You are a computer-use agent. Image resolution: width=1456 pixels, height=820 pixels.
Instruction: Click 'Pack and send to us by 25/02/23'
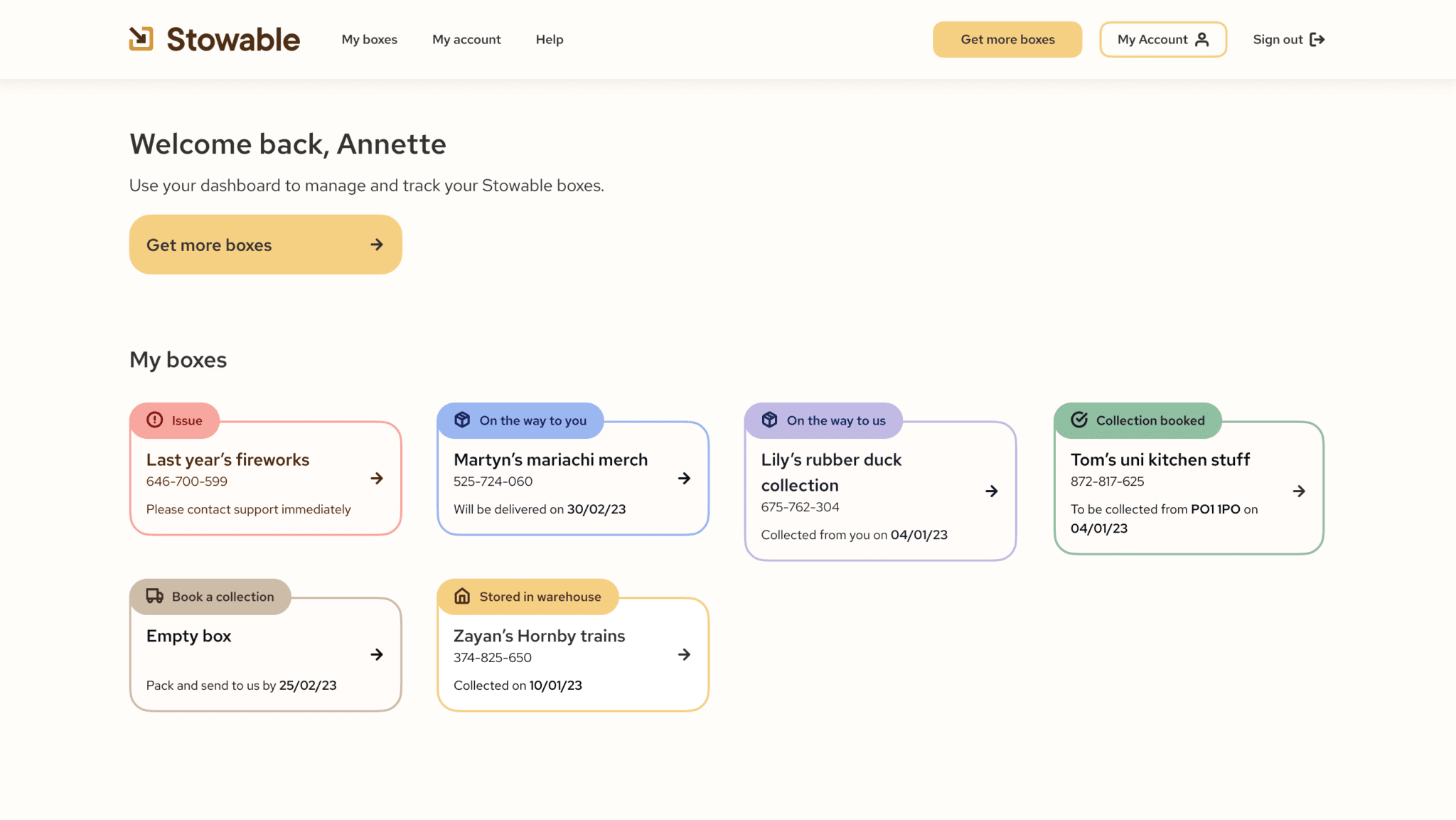(x=241, y=686)
